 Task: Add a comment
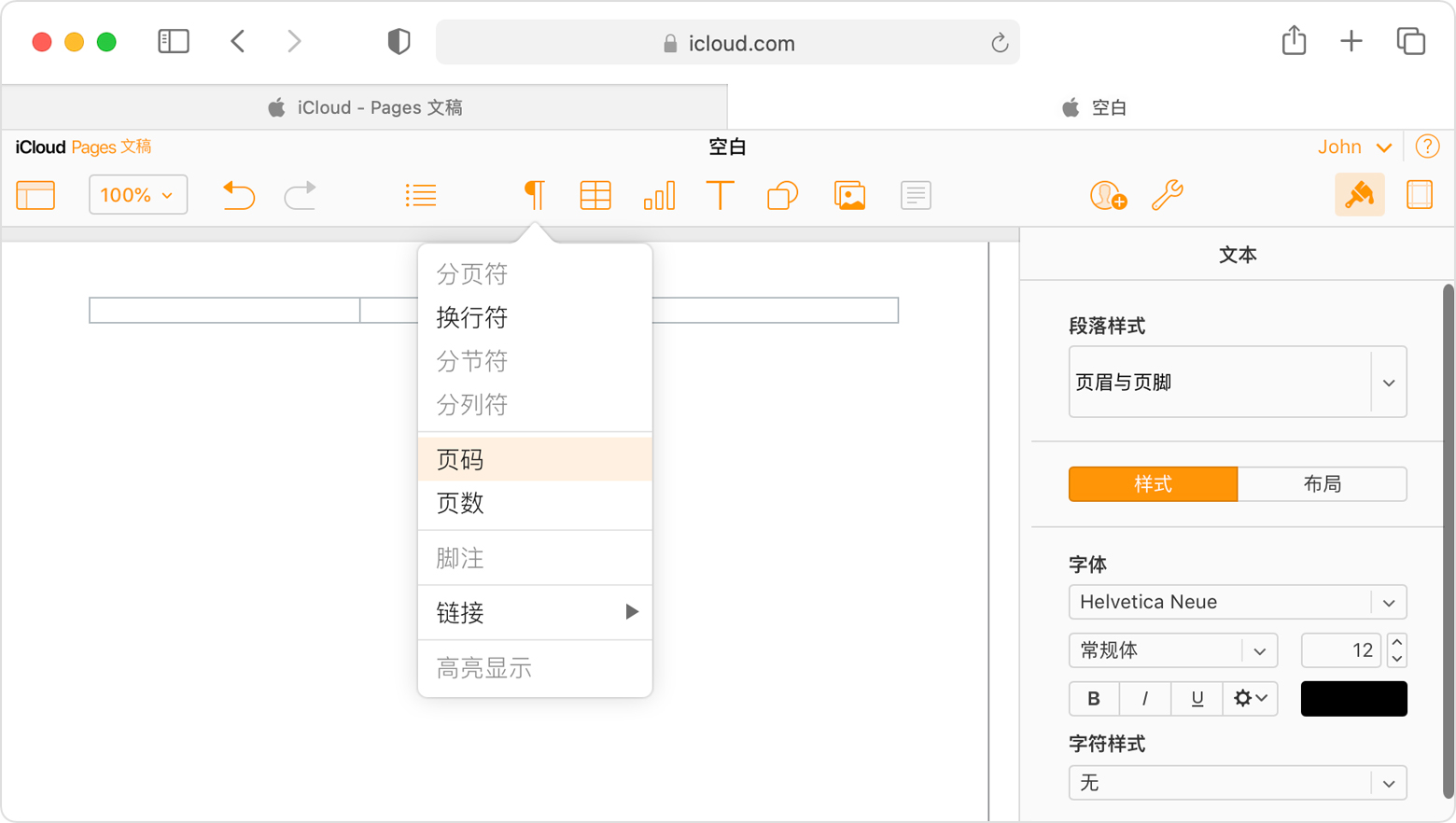click(x=916, y=195)
